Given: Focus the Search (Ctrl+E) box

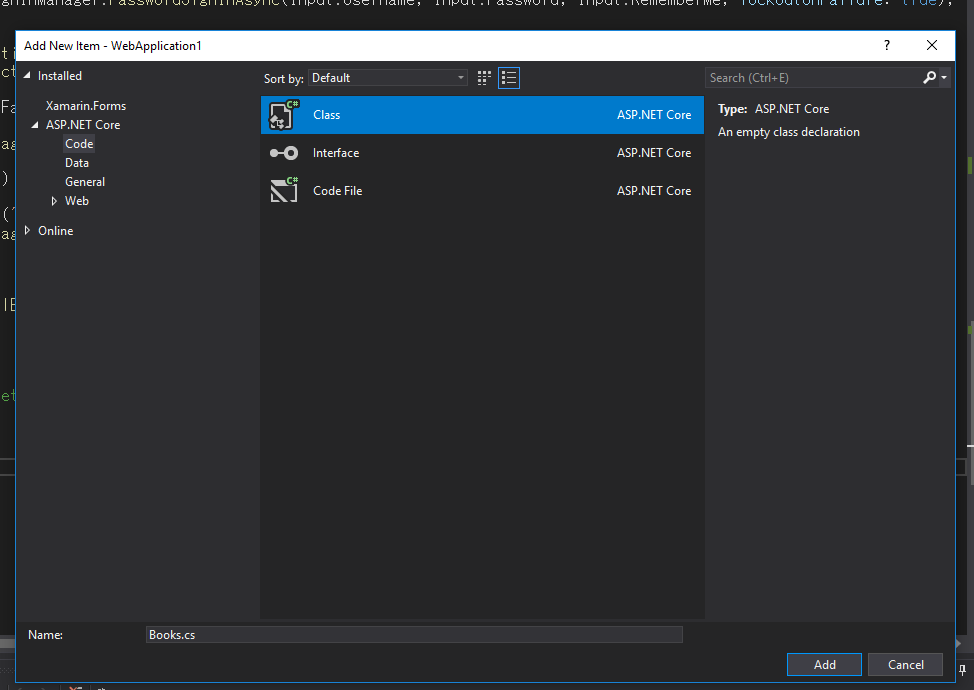Looking at the screenshot, I should coord(814,78).
